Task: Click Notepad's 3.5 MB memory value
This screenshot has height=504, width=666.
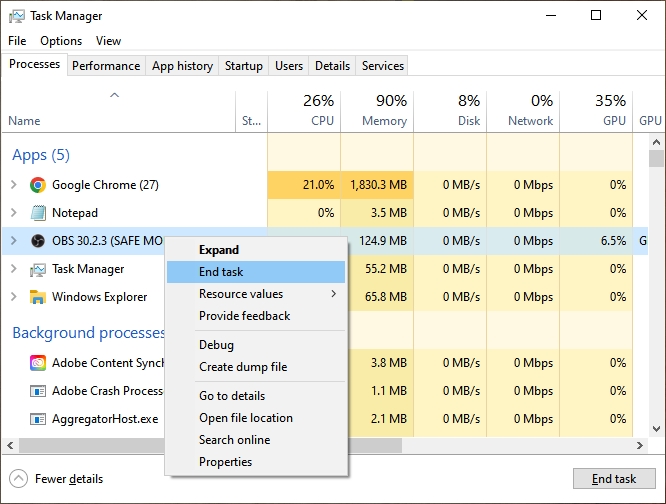Action: click(389, 213)
